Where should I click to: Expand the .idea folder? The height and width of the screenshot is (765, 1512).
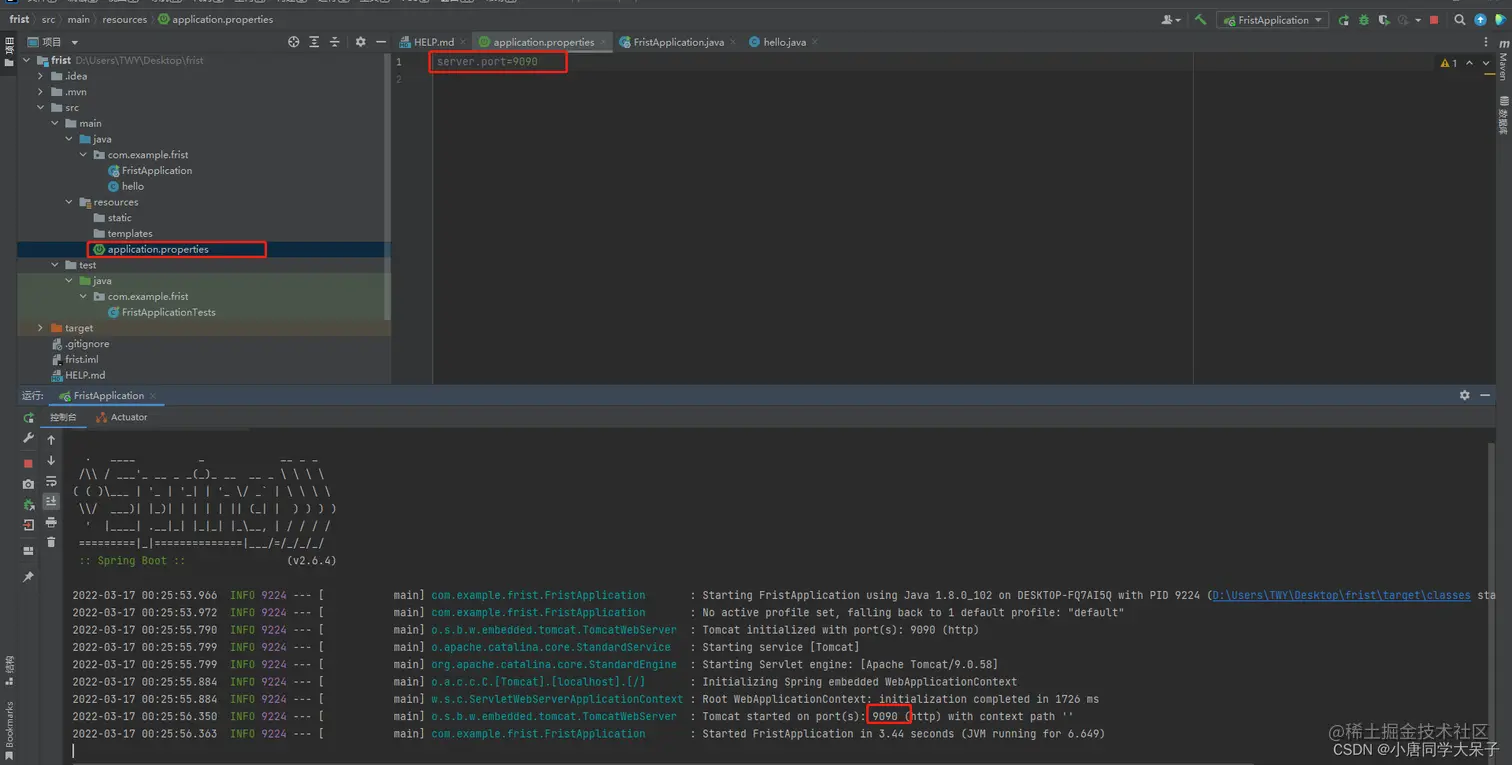[x=41, y=76]
